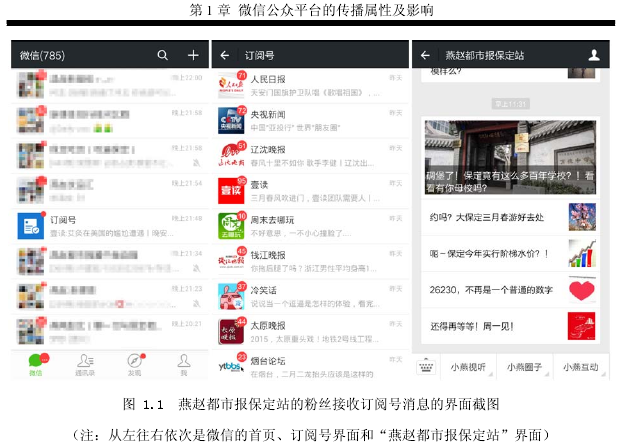The image size is (626, 445).
Task: Open the 小燕视听 menu
Action: [x=468, y=367]
